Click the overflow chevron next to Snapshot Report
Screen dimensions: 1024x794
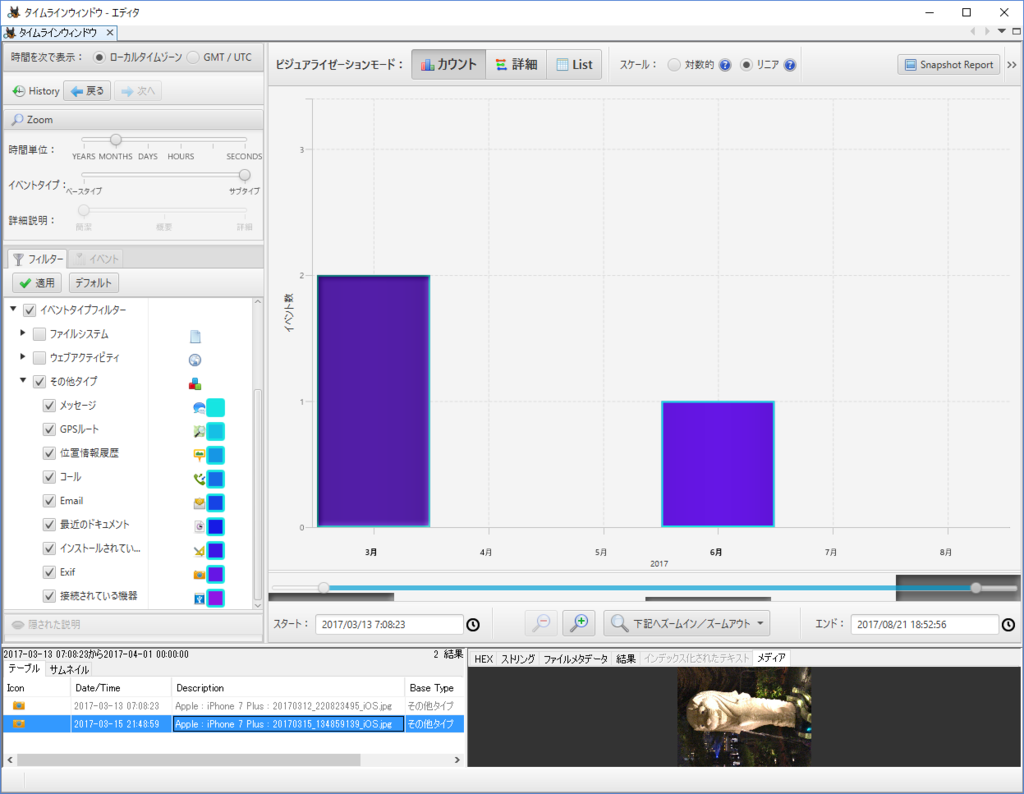pos(1012,65)
